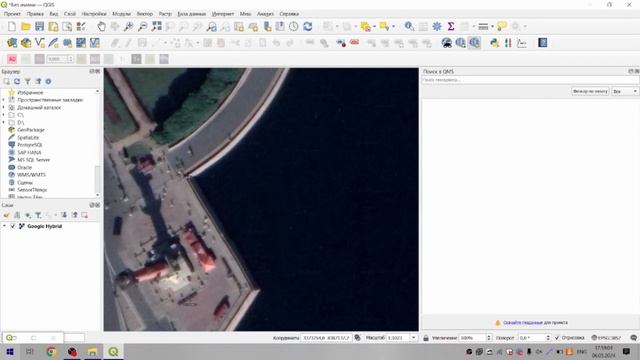640x360 pixels.
Task: Click the New Shapefile Layer V icon
Action: (x=40, y=42)
